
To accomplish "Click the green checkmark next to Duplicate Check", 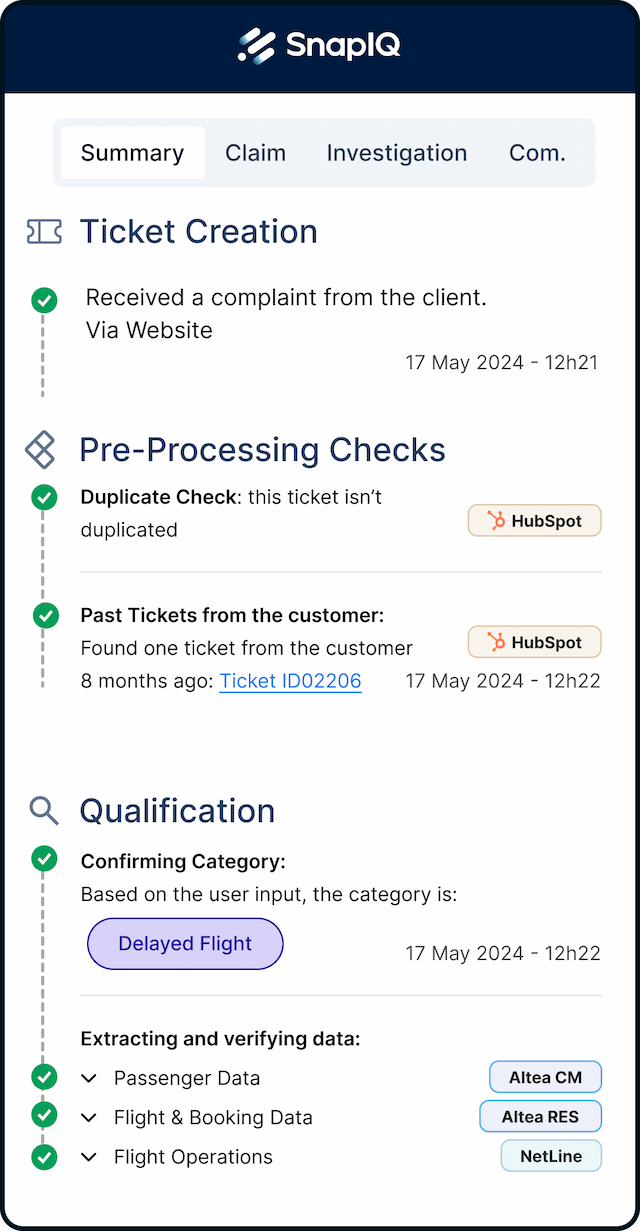I will [x=45, y=497].
